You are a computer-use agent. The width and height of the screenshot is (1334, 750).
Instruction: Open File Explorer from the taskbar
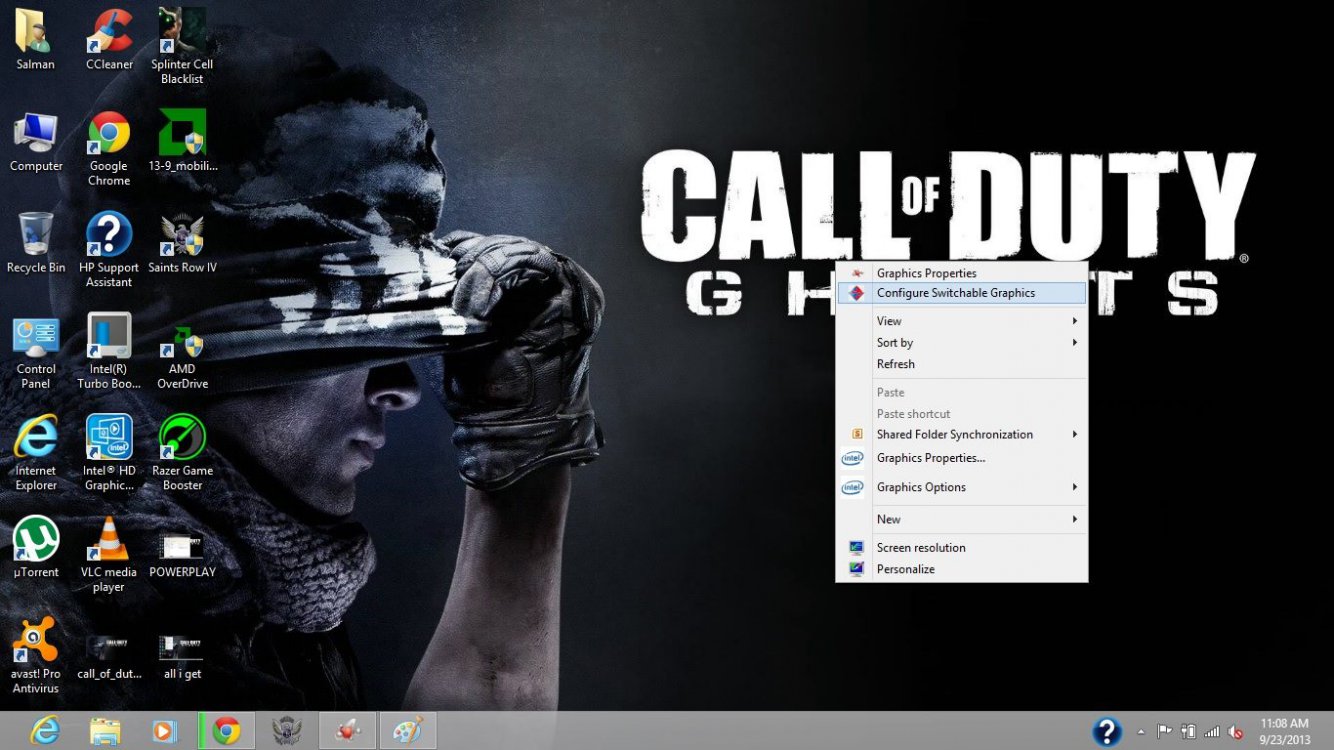click(105, 731)
